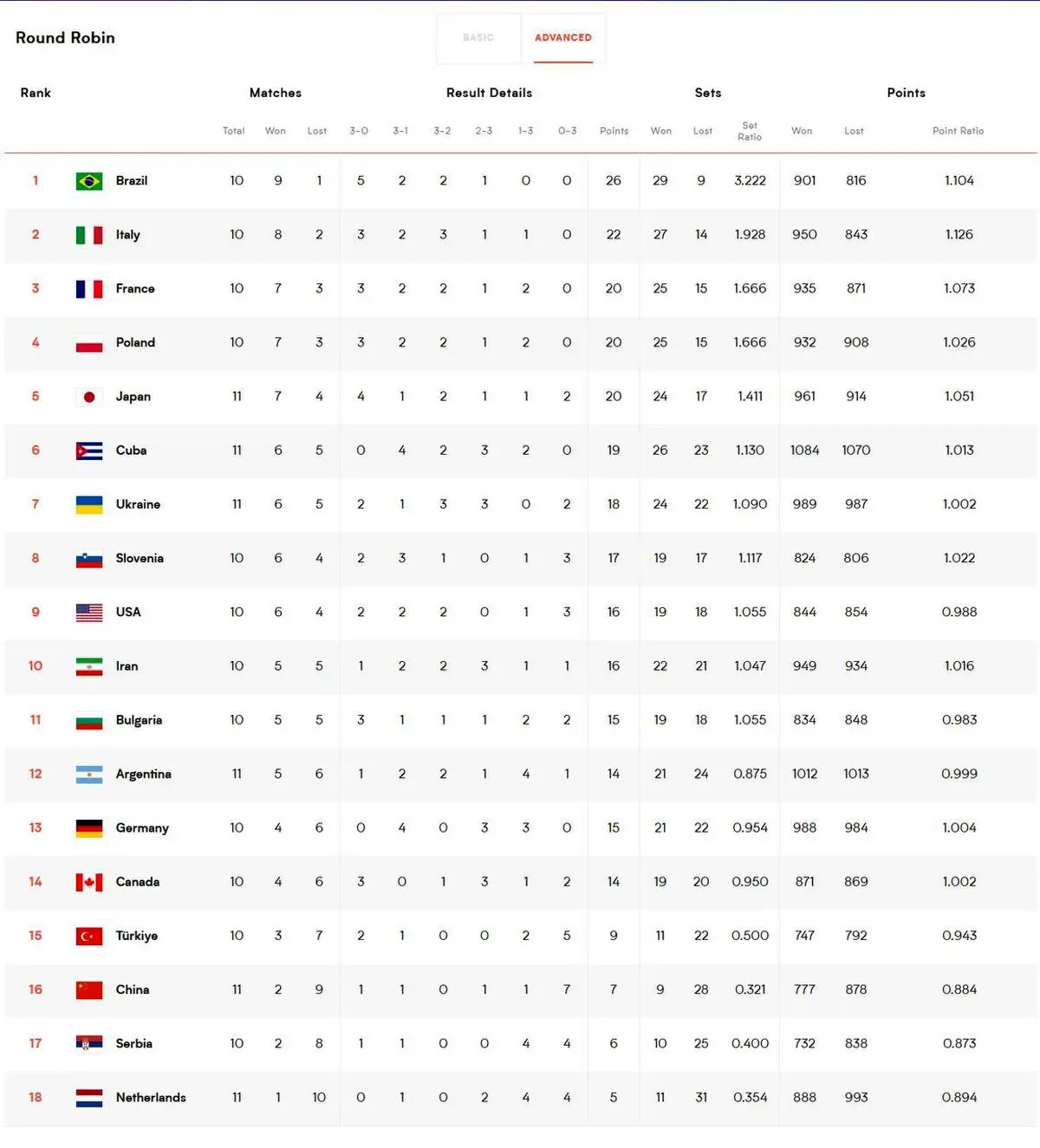Click the Japan flag icon
Image resolution: width=1040 pixels, height=1148 pixels.
pyautogui.click(x=89, y=397)
